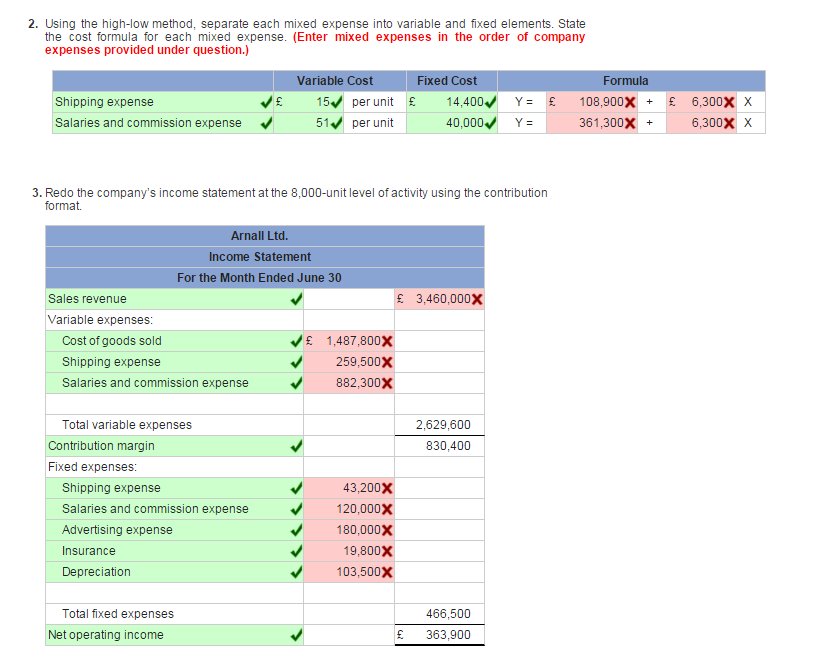Click the red X beside 882,300
The width and height of the screenshot is (835, 667).
(x=387, y=383)
